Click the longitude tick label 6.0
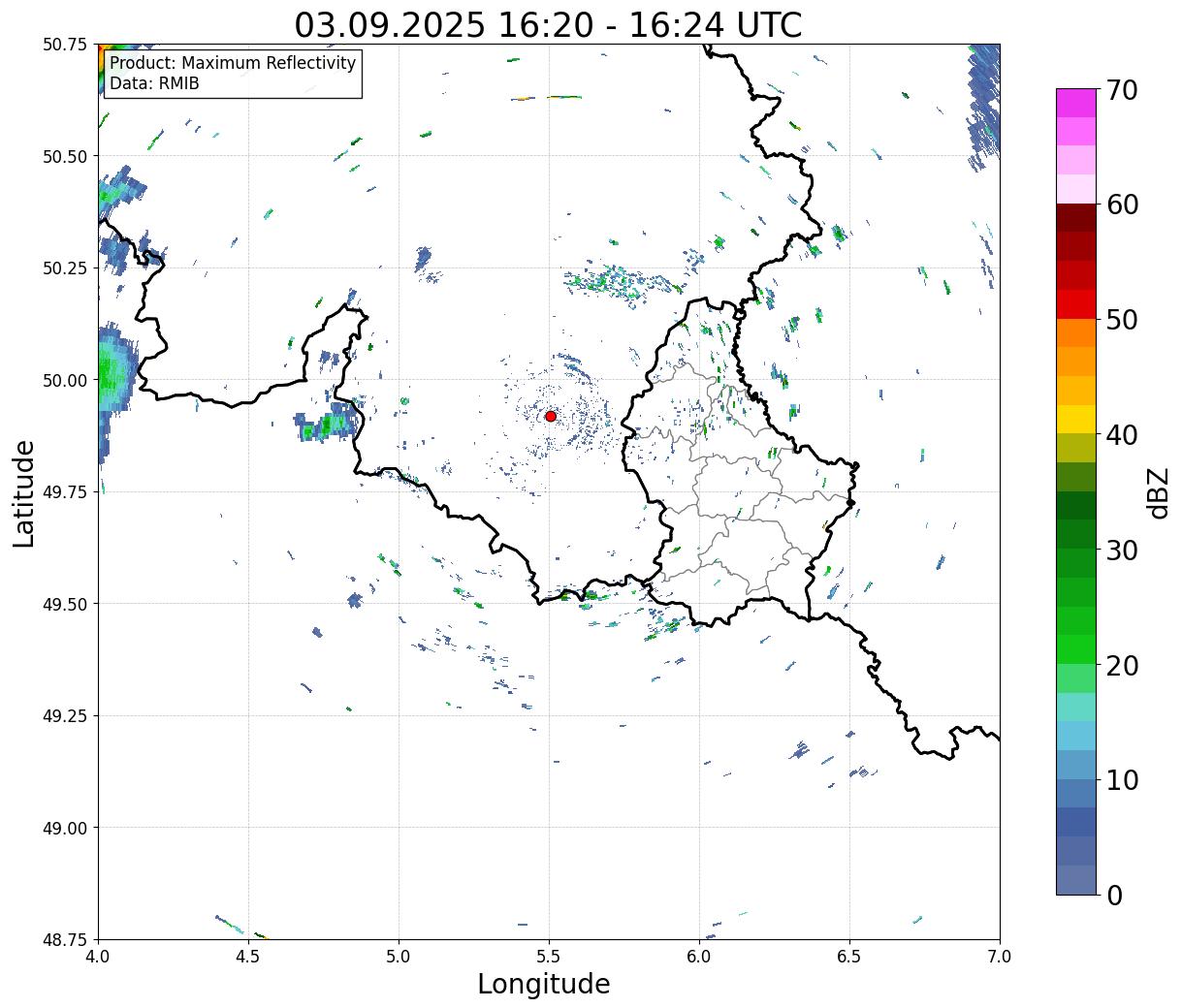 tap(699, 957)
